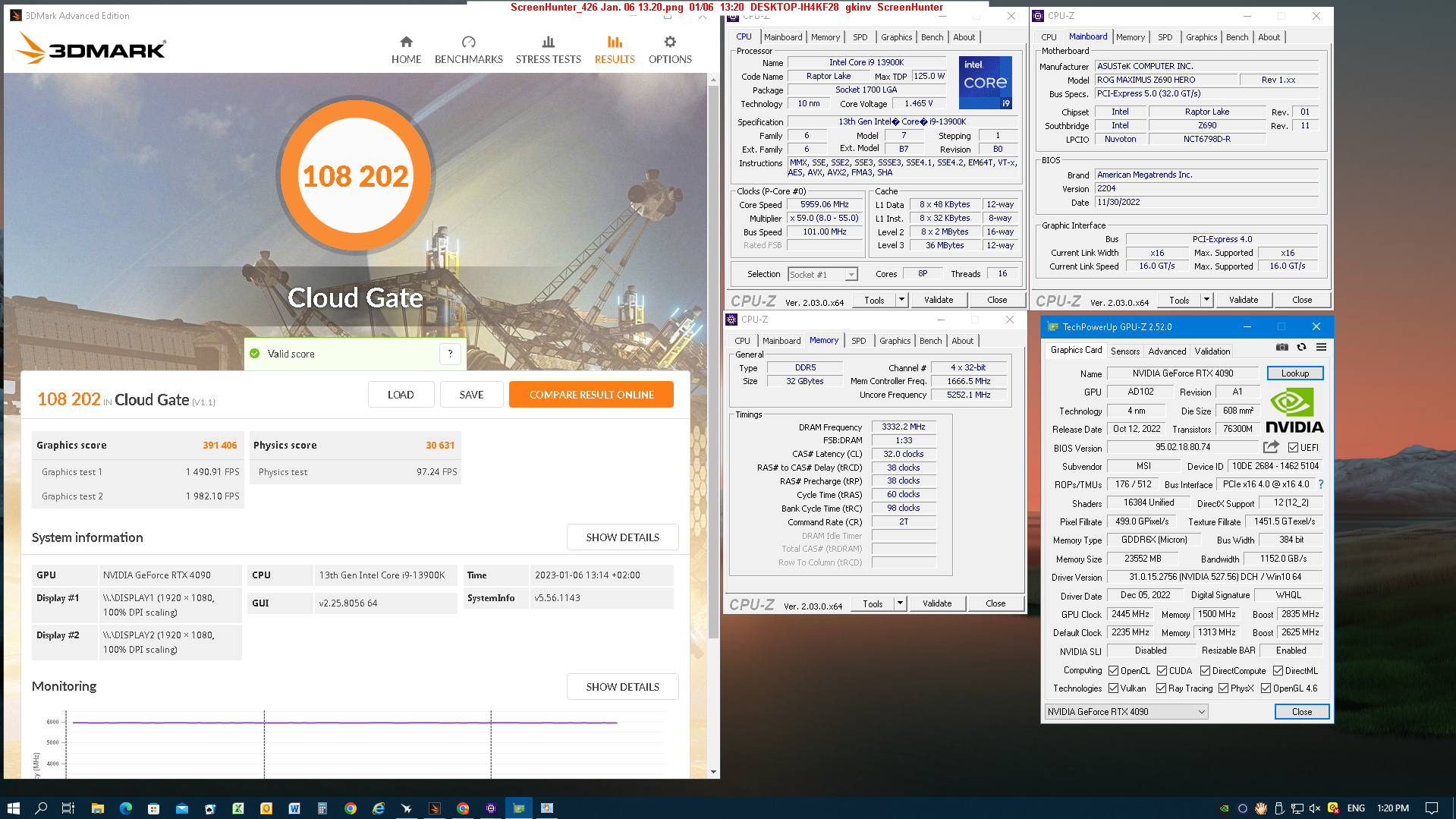Screen dimensions: 1456x819
Task: Click GPU-Z refresh icon
Action: [x=1301, y=348]
